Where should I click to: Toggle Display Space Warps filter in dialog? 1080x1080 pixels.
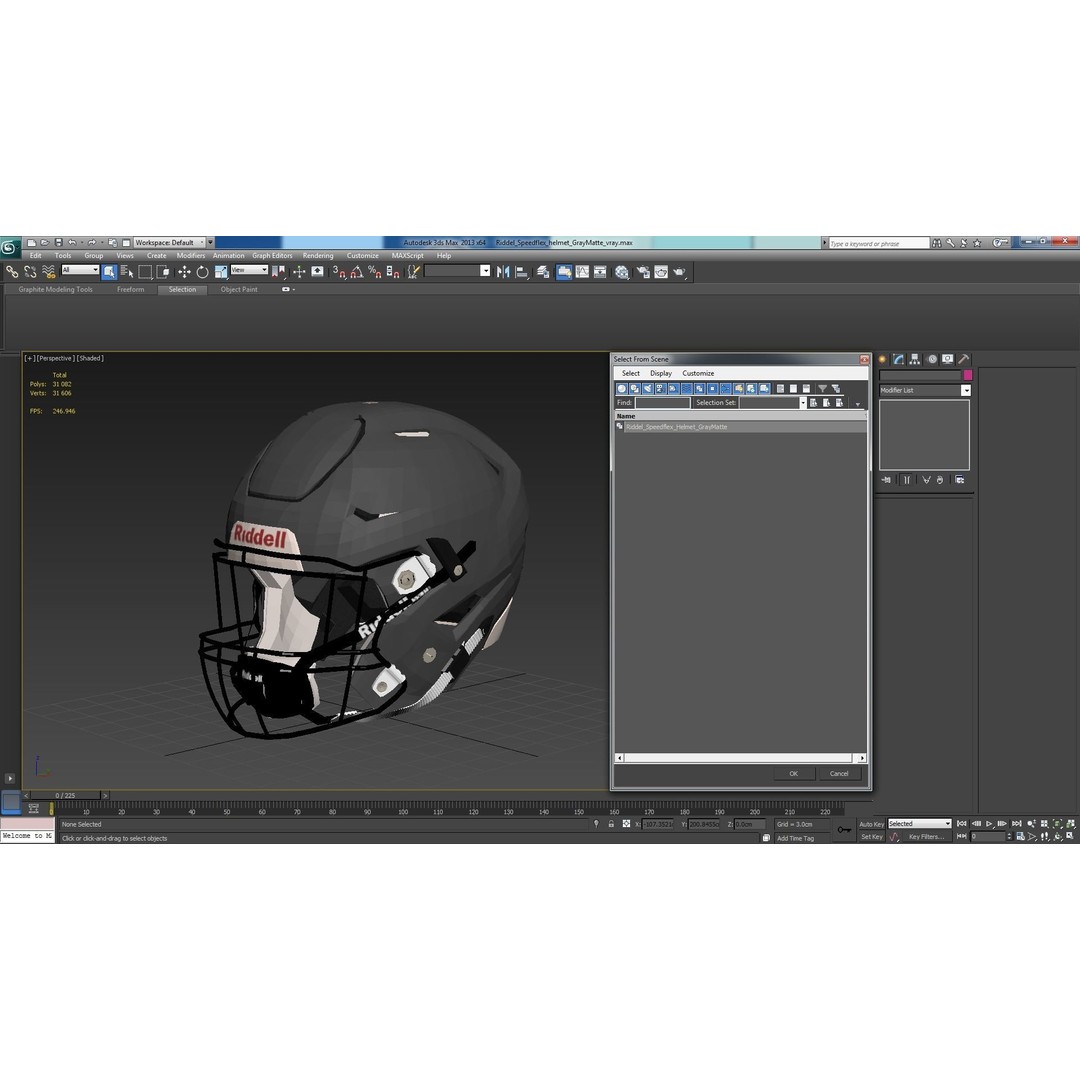click(687, 388)
